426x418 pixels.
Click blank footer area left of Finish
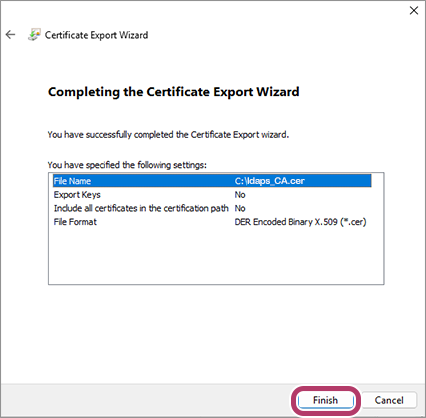(x=147, y=400)
